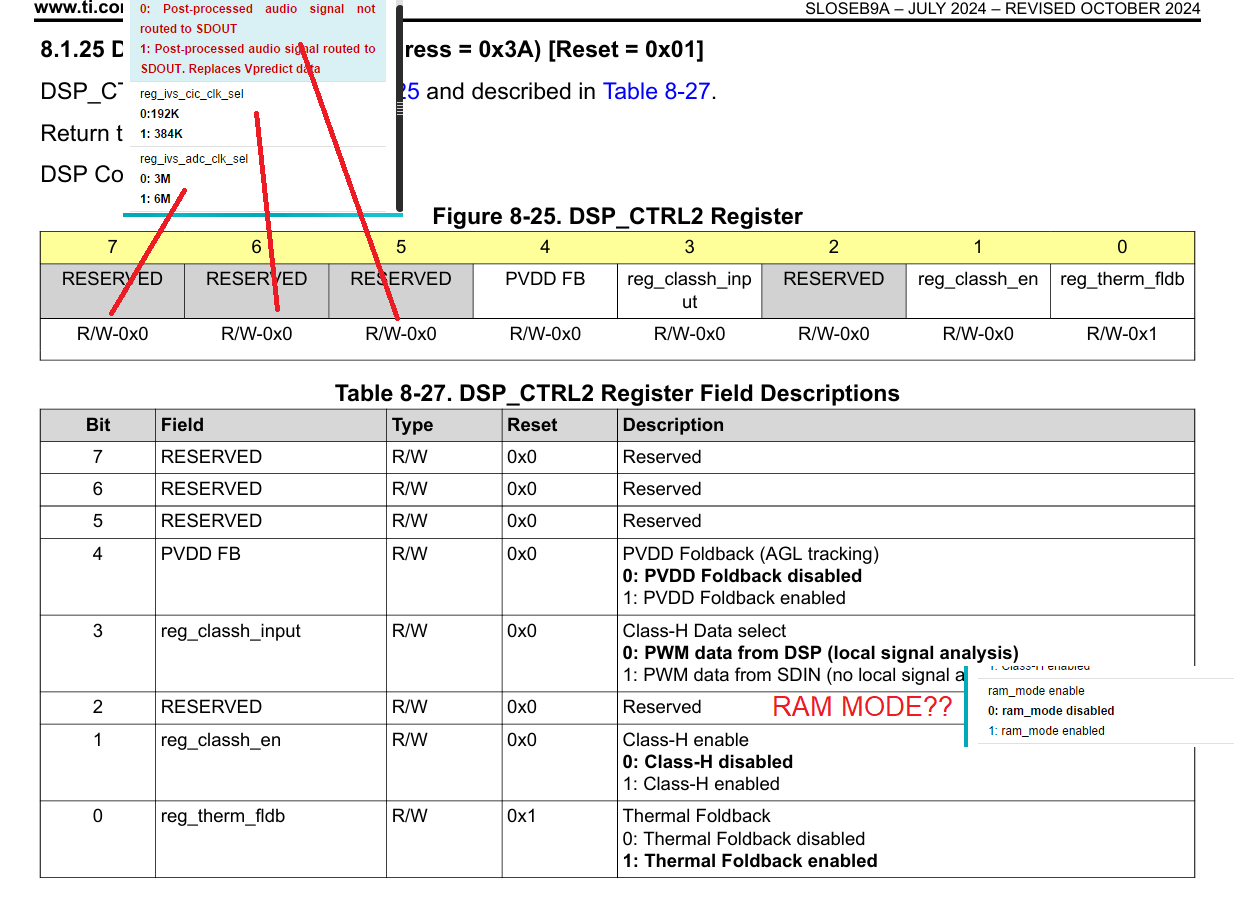Click the 0x1 reset value in the table
This screenshot has height=907, width=1244.
[521, 816]
